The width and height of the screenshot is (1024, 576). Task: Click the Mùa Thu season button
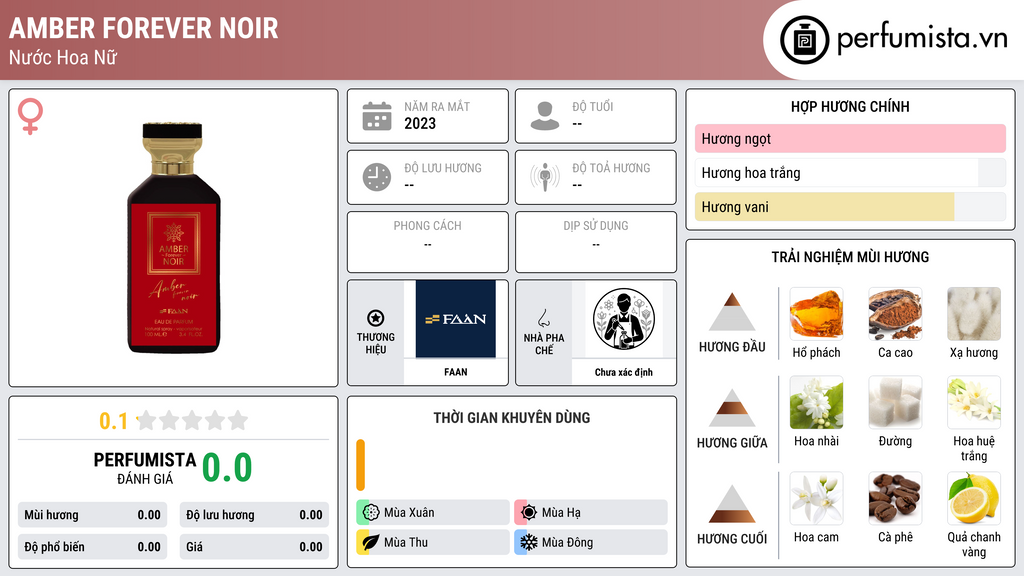pos(433,542)
